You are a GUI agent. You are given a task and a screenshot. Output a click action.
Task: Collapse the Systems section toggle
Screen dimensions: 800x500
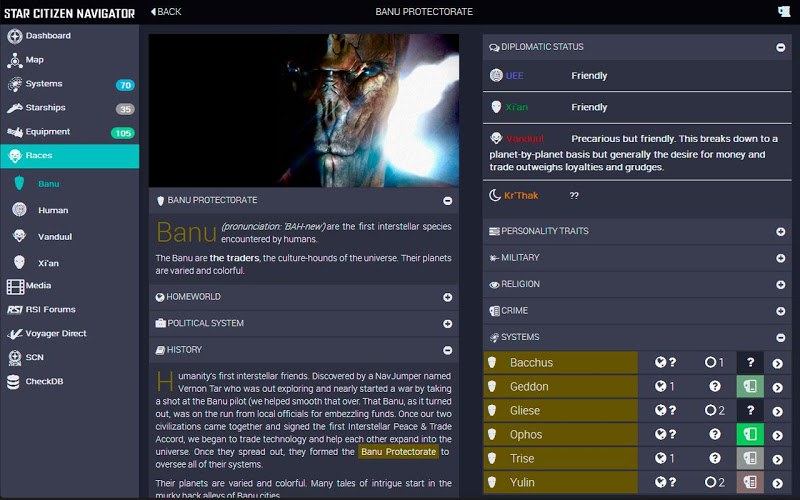pos(780,338)
